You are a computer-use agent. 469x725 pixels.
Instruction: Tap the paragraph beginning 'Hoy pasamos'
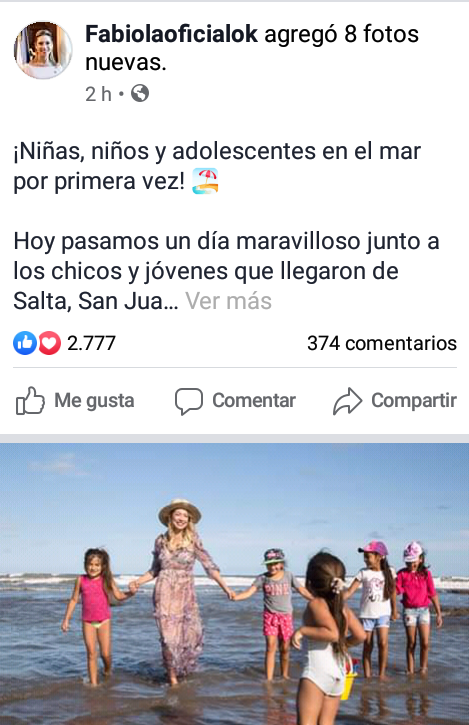pos(226,271)
